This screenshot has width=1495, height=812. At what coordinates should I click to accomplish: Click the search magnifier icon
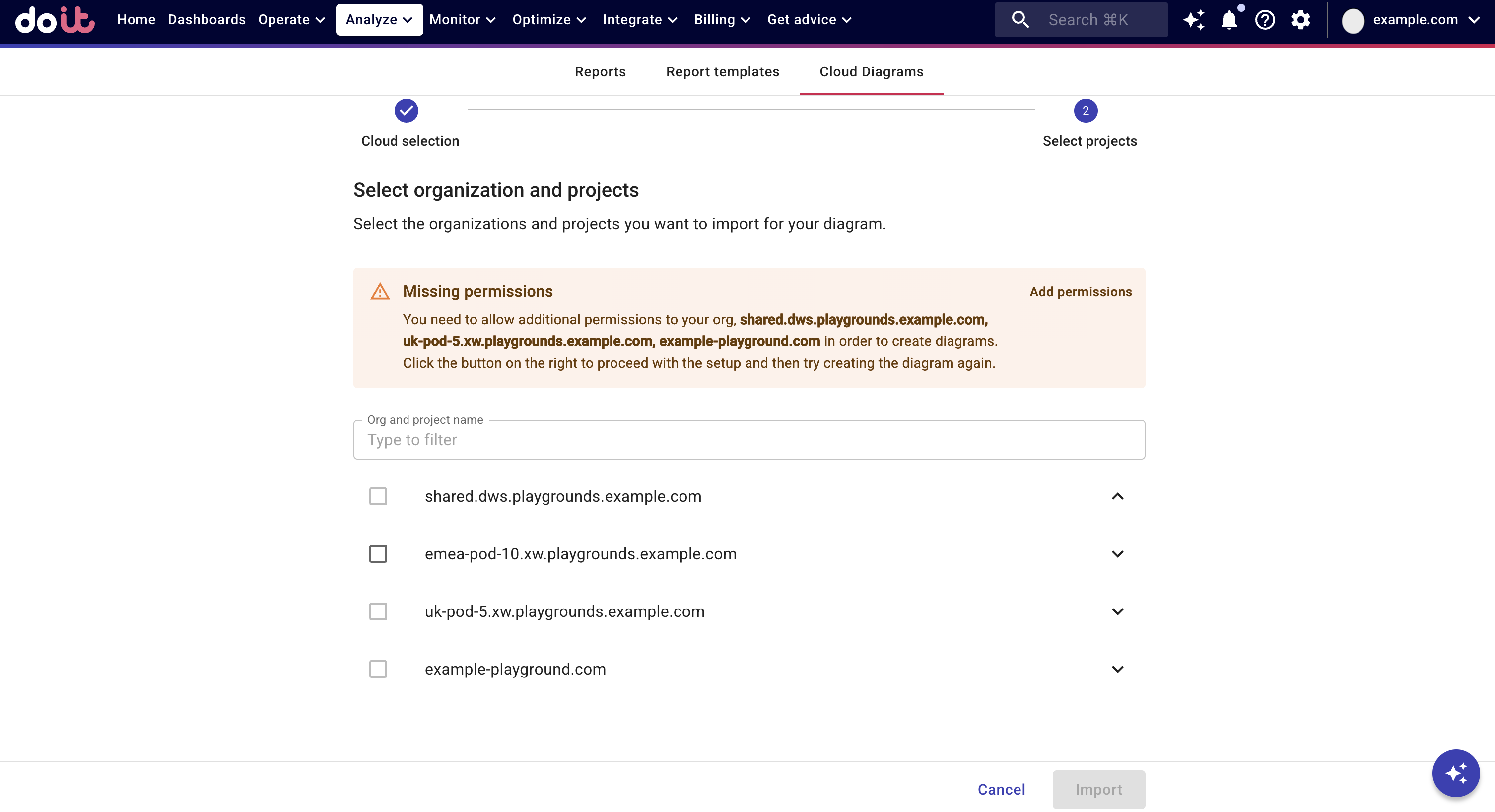pyautogui.click(x=1020, y=20)
